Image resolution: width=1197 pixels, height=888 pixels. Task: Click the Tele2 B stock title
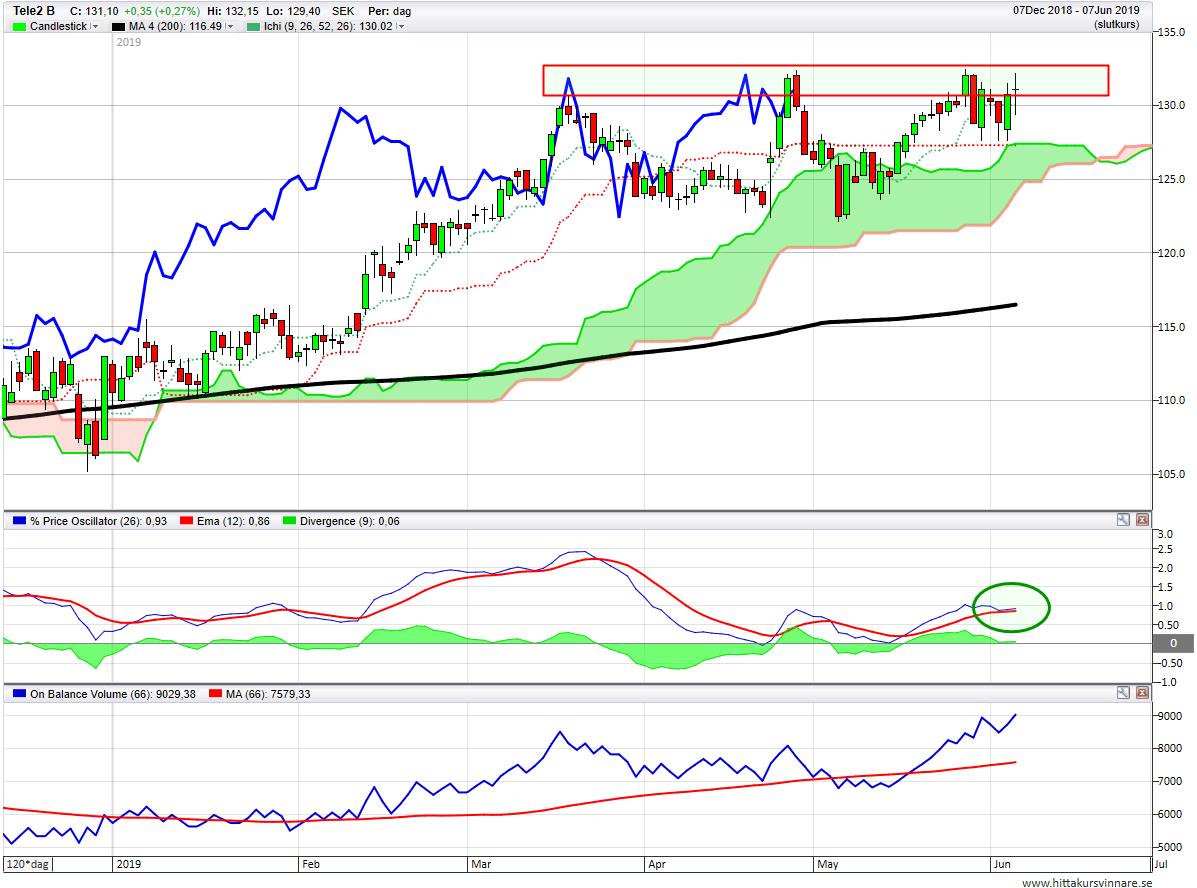coord(34,11)
